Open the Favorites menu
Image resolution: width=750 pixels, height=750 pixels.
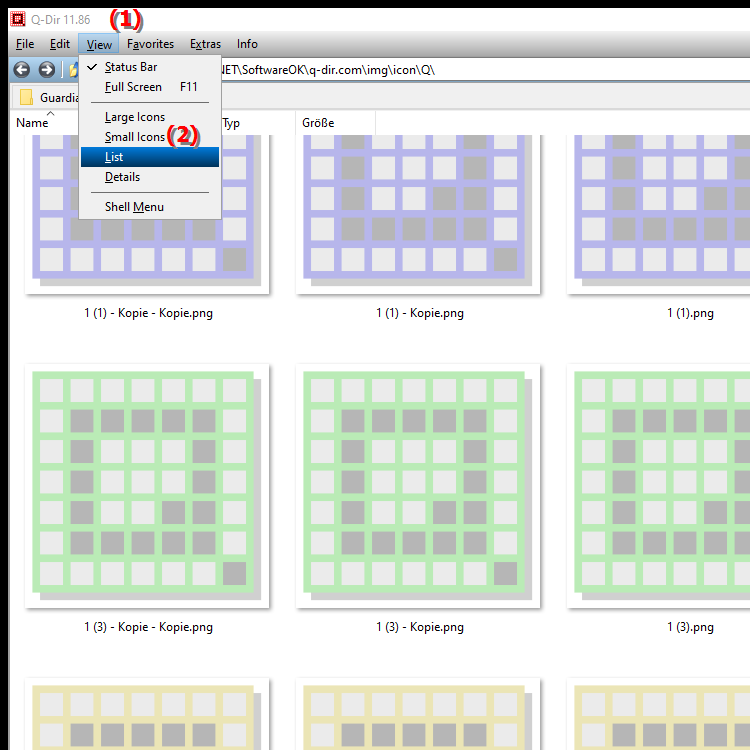(x=150, y=44)
